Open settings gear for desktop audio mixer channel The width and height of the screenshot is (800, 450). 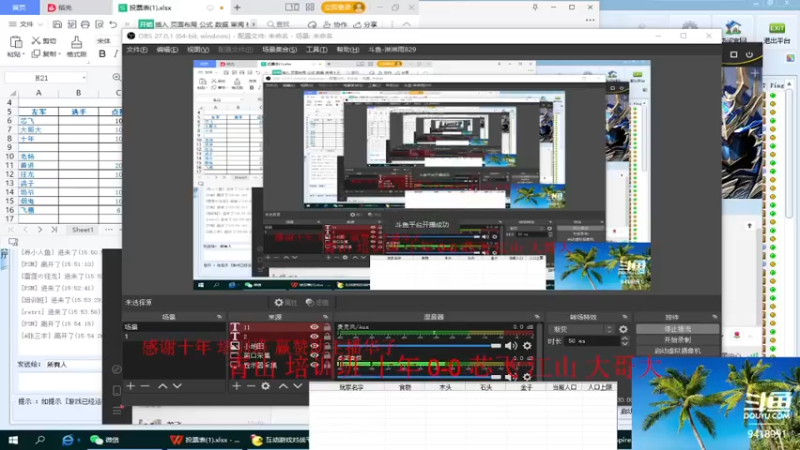point(527,377)
